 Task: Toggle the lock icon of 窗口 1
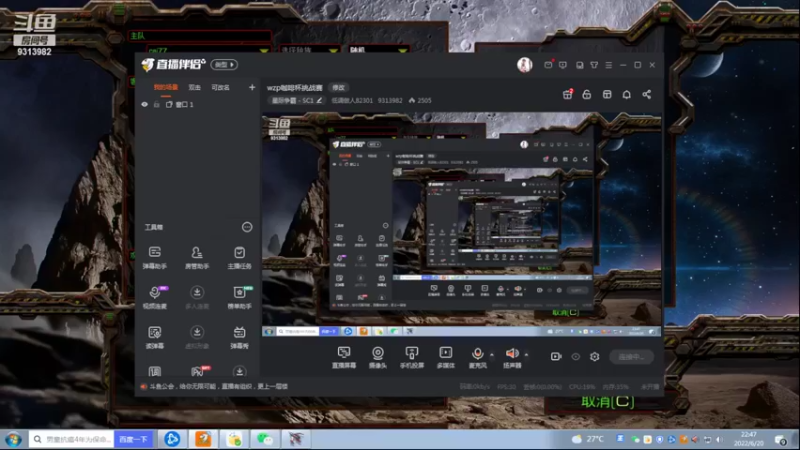pos(157,104)
